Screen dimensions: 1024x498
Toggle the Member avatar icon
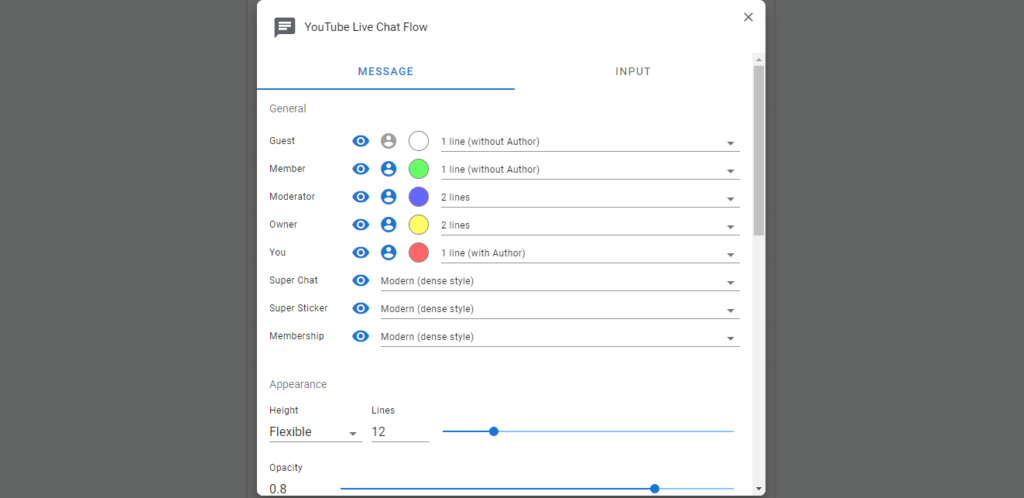pyautogui.click(x=389, y=169)
